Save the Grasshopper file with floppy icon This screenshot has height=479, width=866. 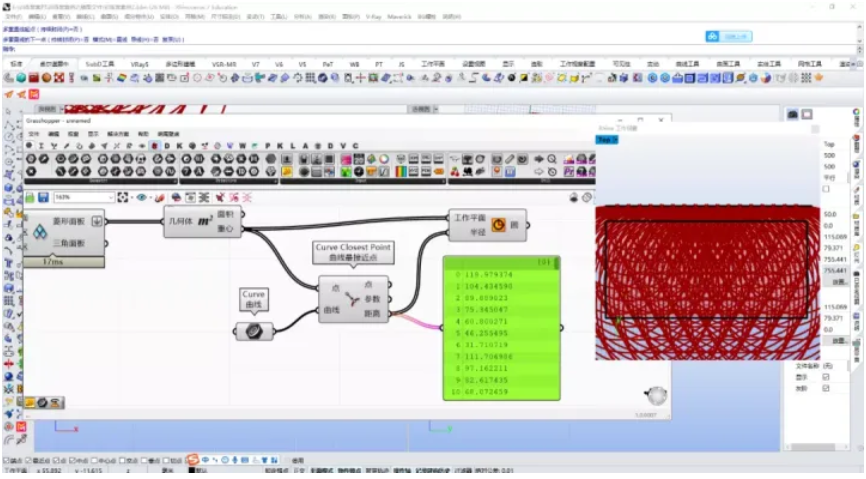point(43,198)
